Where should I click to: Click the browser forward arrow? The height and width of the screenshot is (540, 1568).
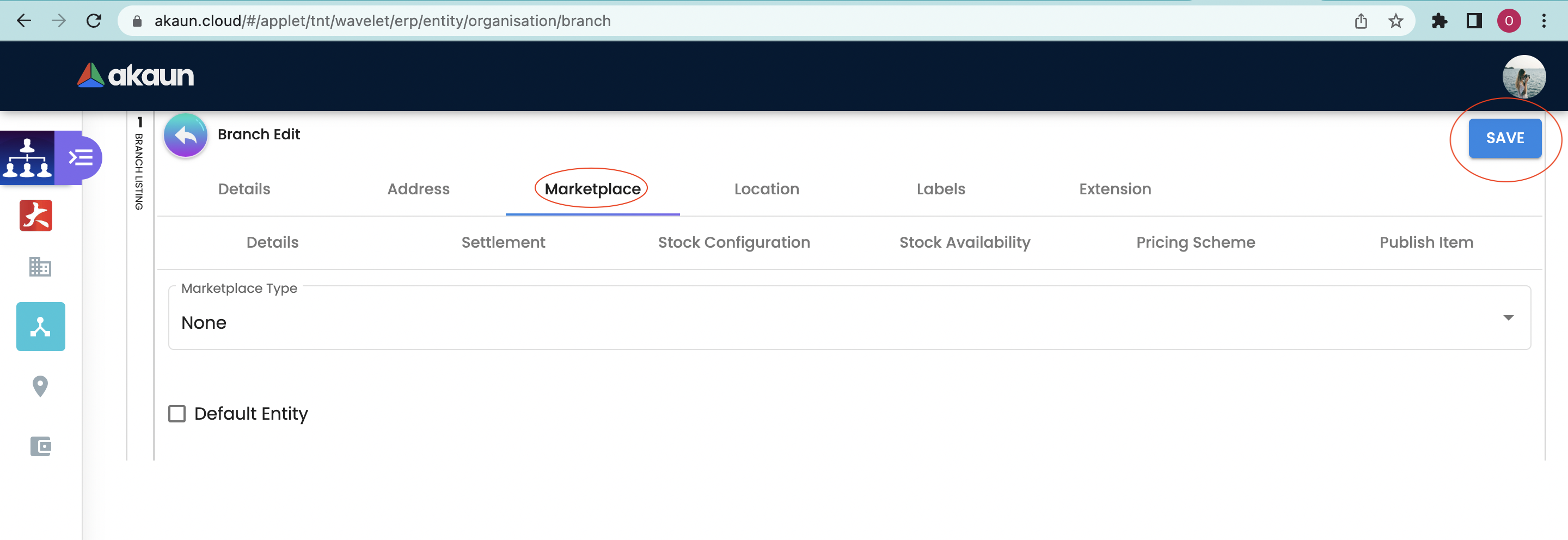pyautogui.click(x=58, y=21)
